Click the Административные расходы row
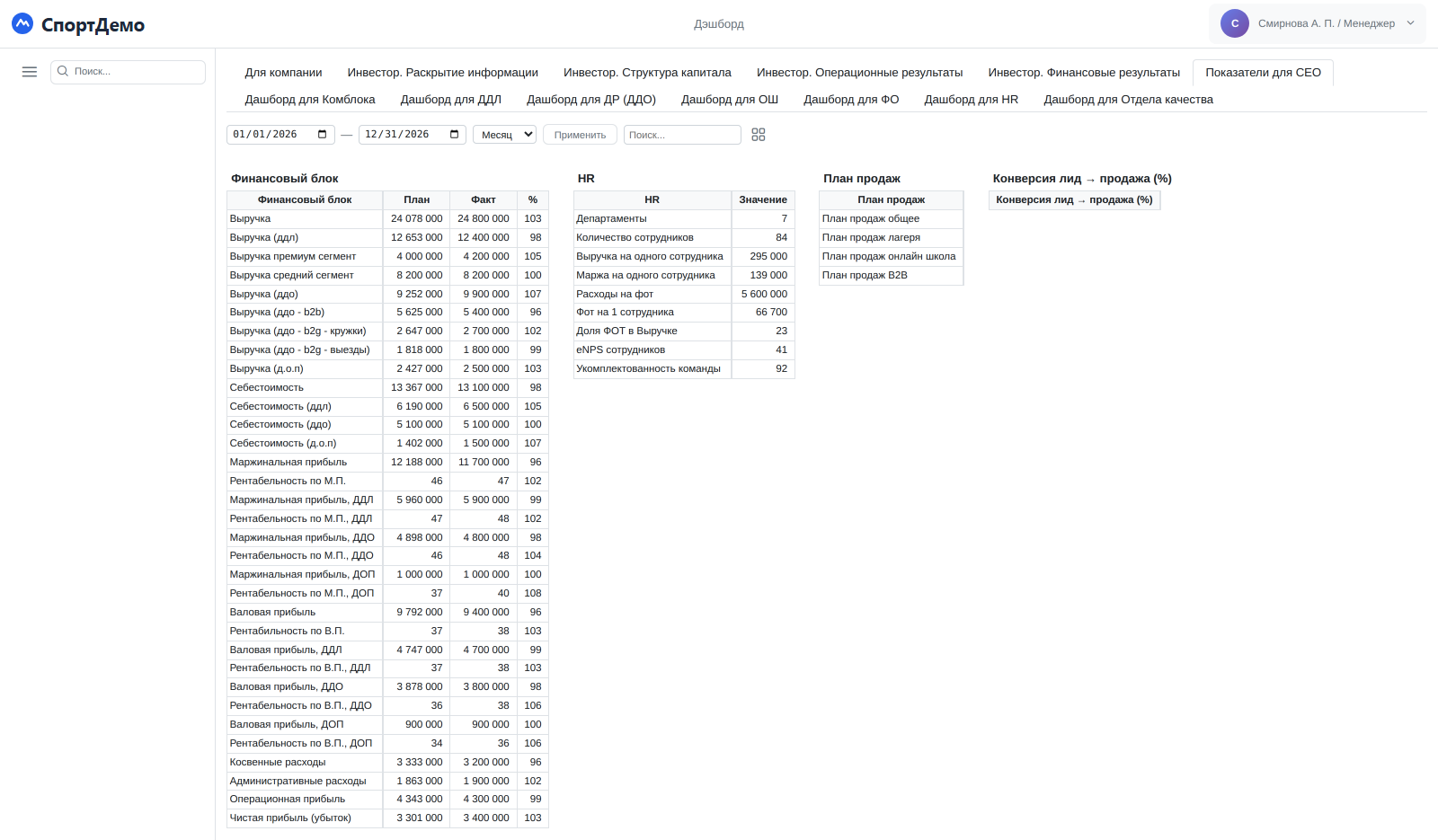Screen dimensions: 1438x840 tap(387, 782)
